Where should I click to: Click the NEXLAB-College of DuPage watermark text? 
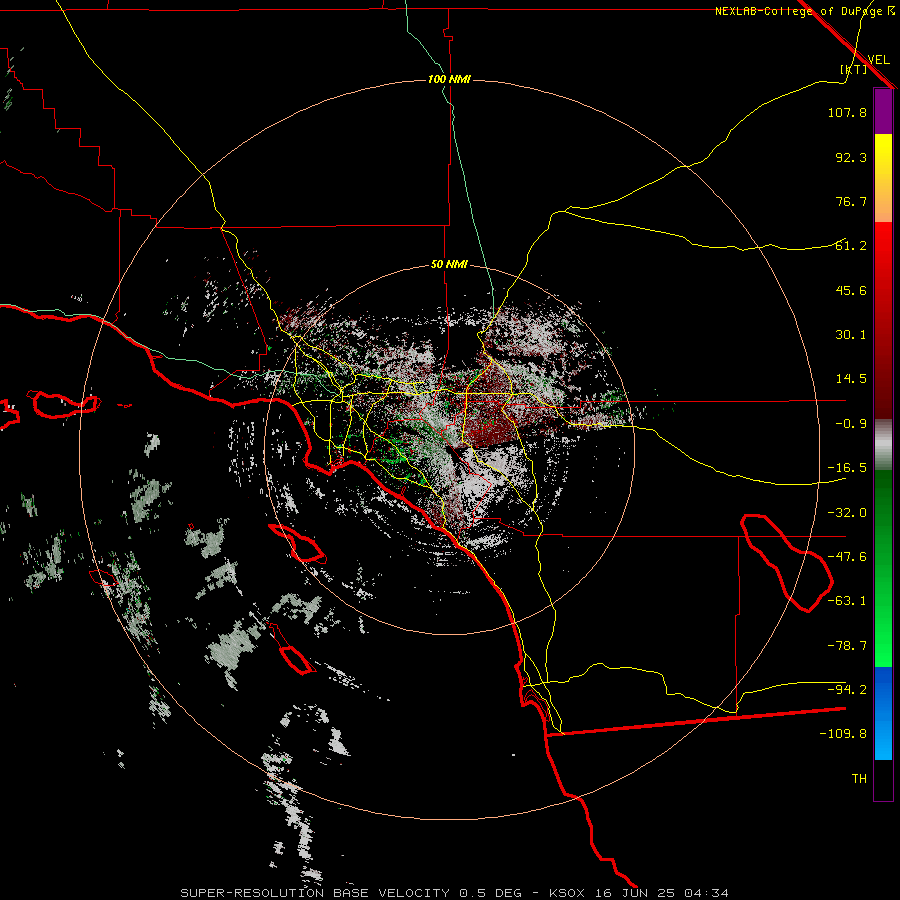point(805,11)
